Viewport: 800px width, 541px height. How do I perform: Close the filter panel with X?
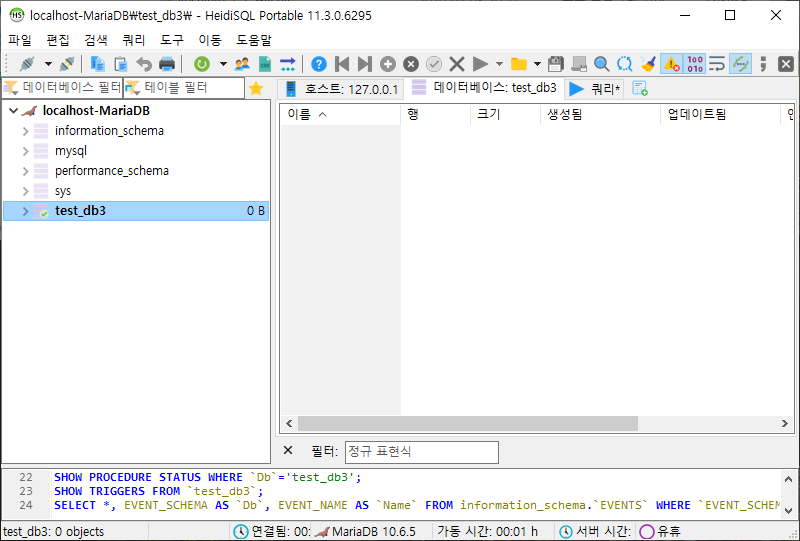click(288, 450)
